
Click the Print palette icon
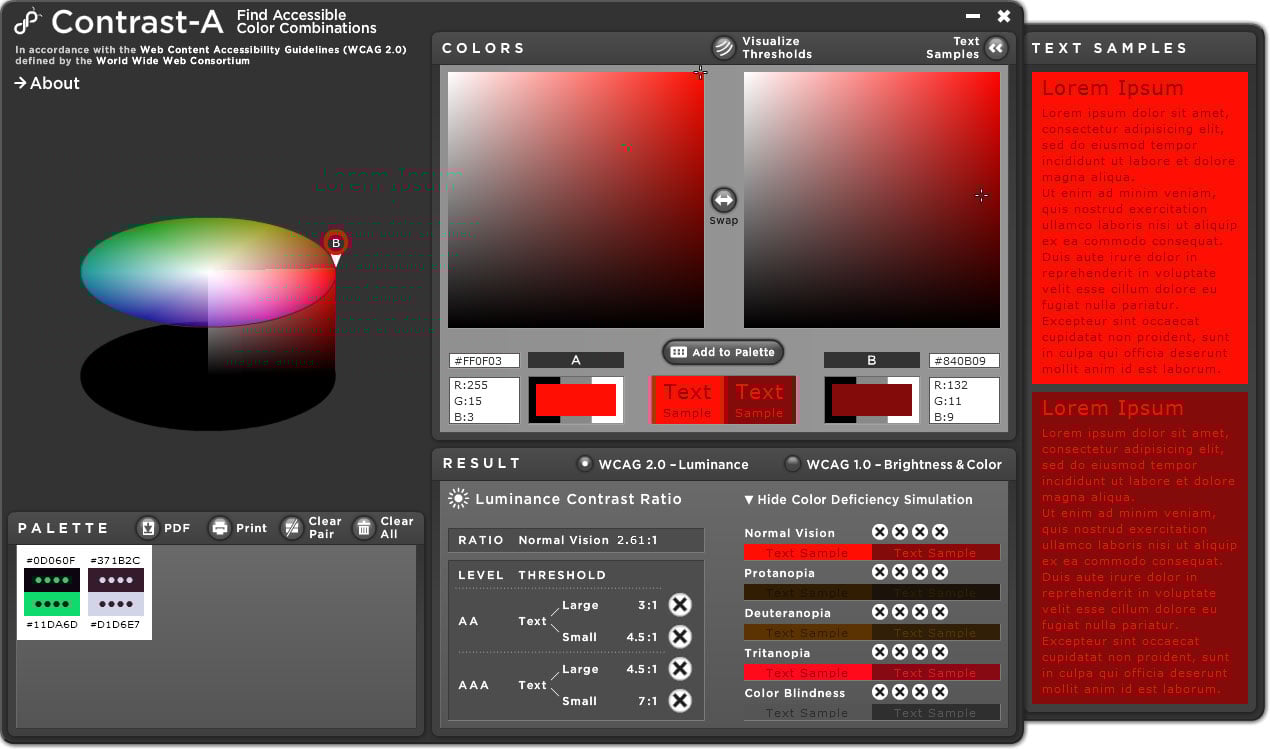(x=220, y=528)
